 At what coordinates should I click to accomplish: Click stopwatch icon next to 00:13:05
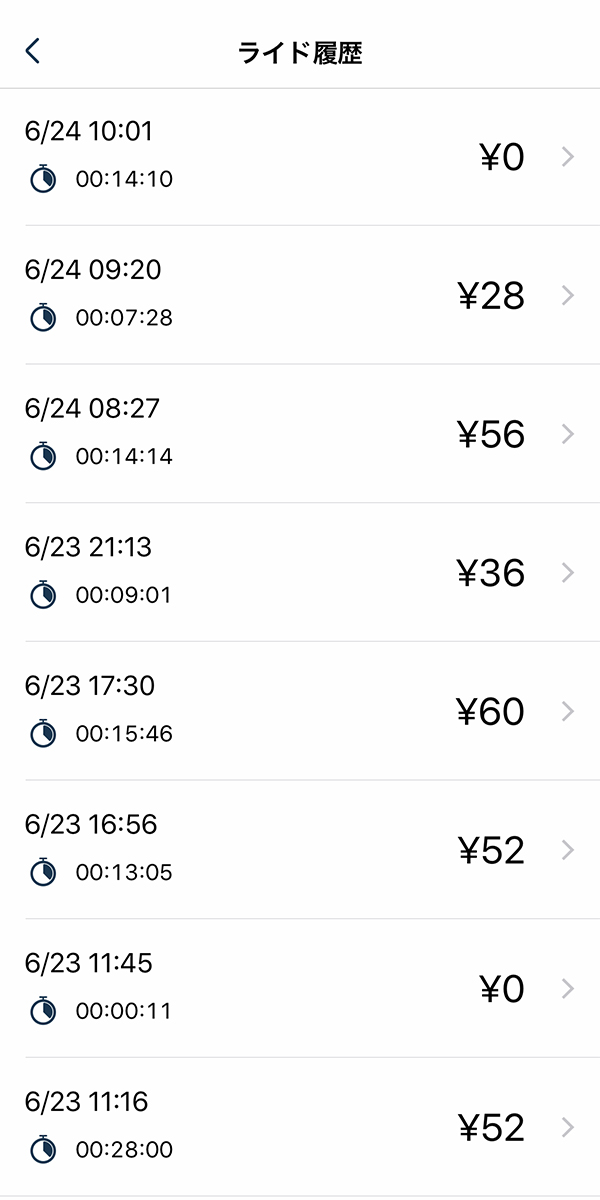tap(43, 872)
